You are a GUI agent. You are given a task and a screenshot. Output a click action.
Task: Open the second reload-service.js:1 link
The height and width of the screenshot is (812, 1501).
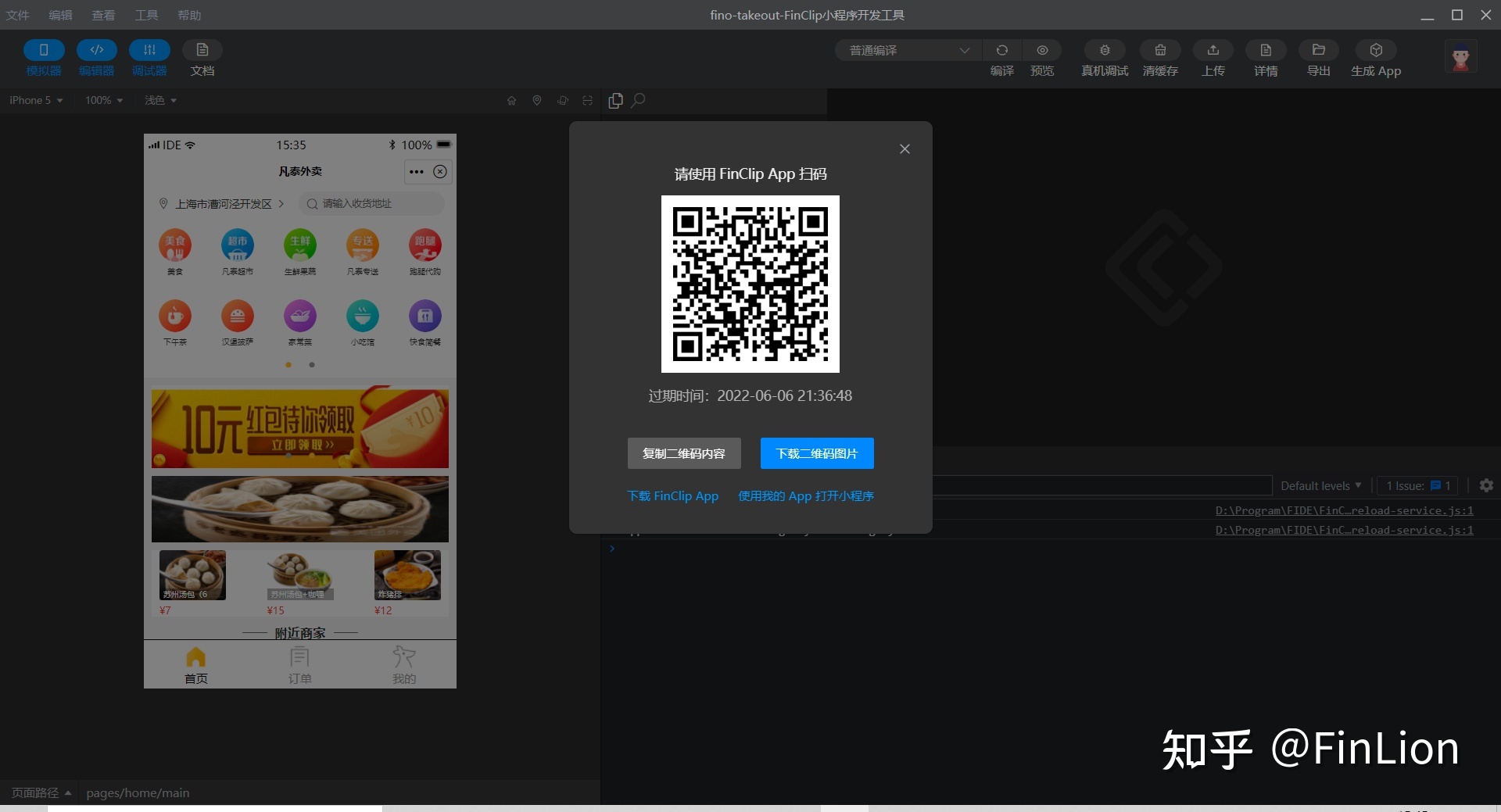(1344, 530)
